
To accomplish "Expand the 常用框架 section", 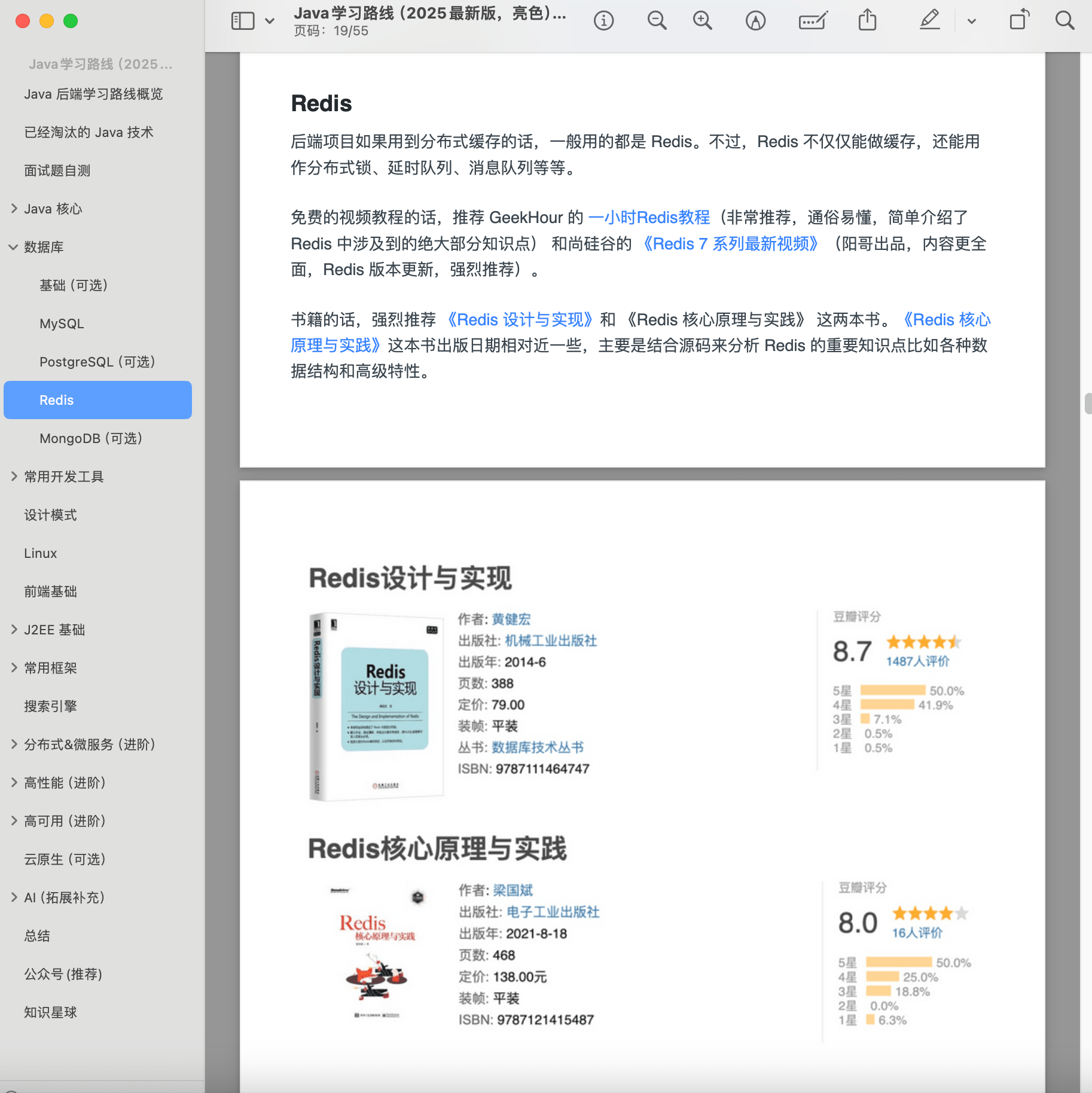I will [x=14, y=667].
